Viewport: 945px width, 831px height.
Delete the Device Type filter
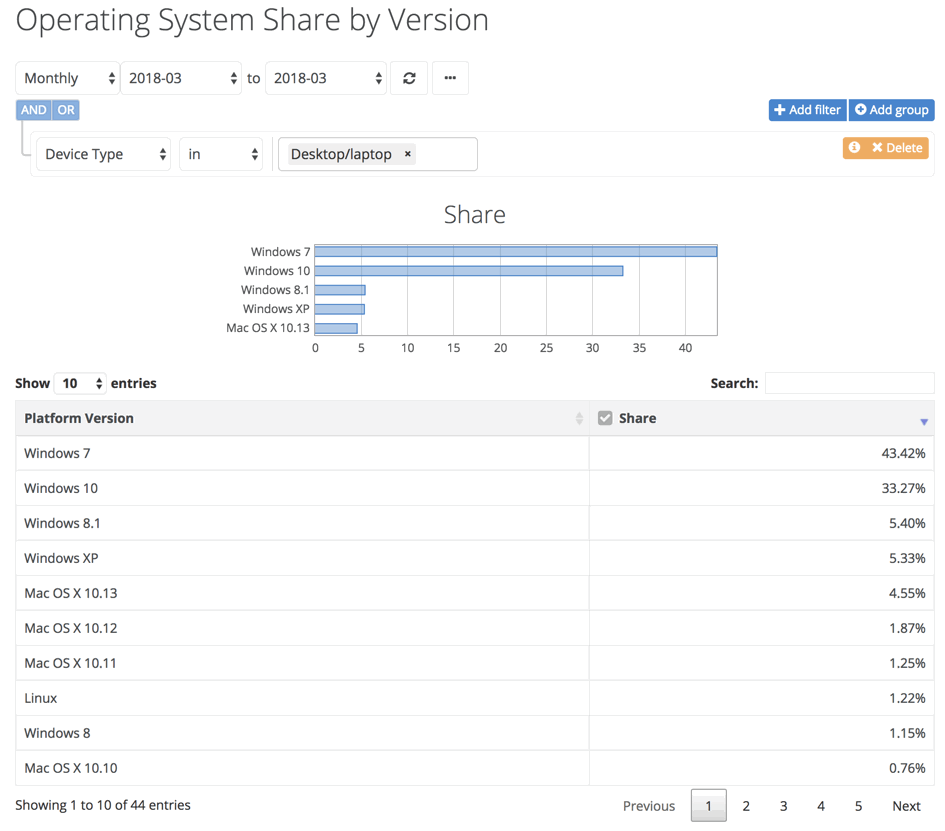[x=897, y=148]
